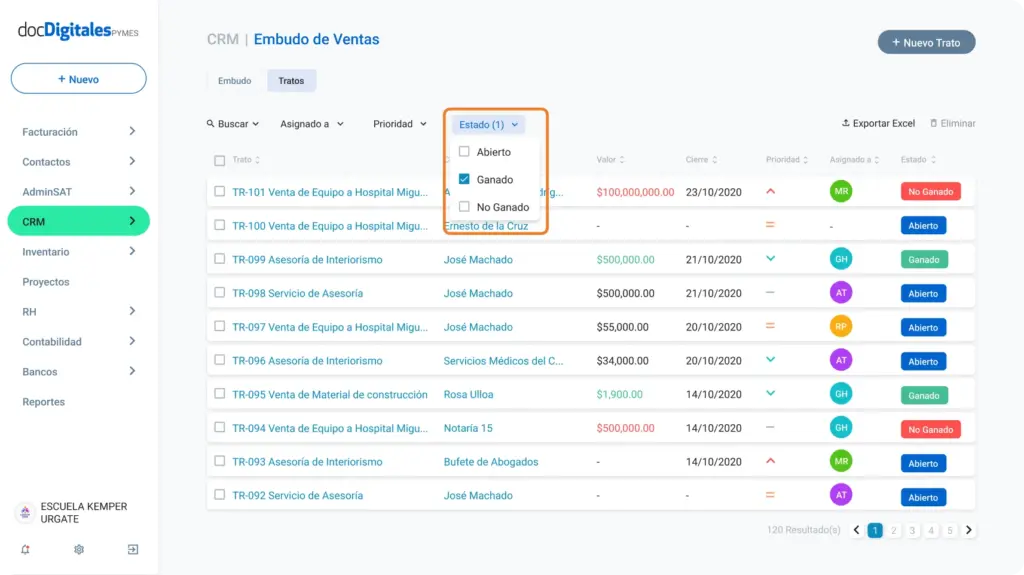Click the No Ganado status badge on TR-101
Screen dimensions: 1024x575
pyautogui.click(x=931, y=191)
